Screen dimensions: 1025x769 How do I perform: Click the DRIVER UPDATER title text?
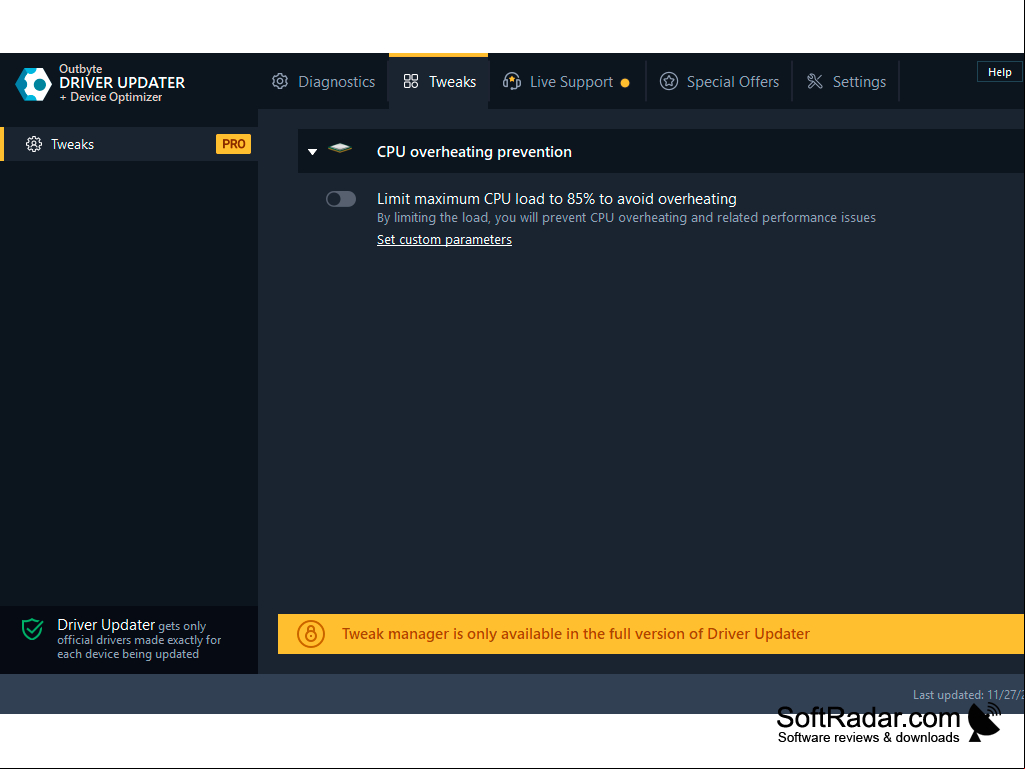122,83
